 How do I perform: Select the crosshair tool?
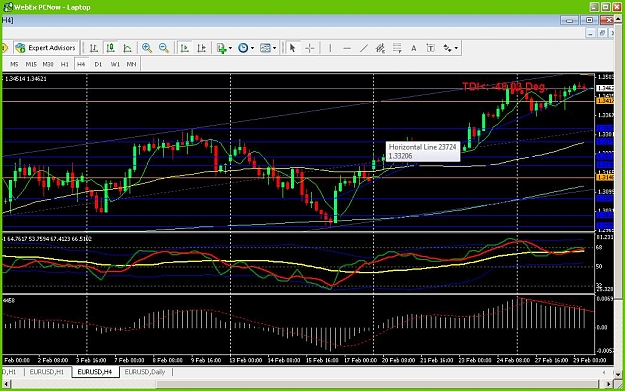[x=310, y=48]
